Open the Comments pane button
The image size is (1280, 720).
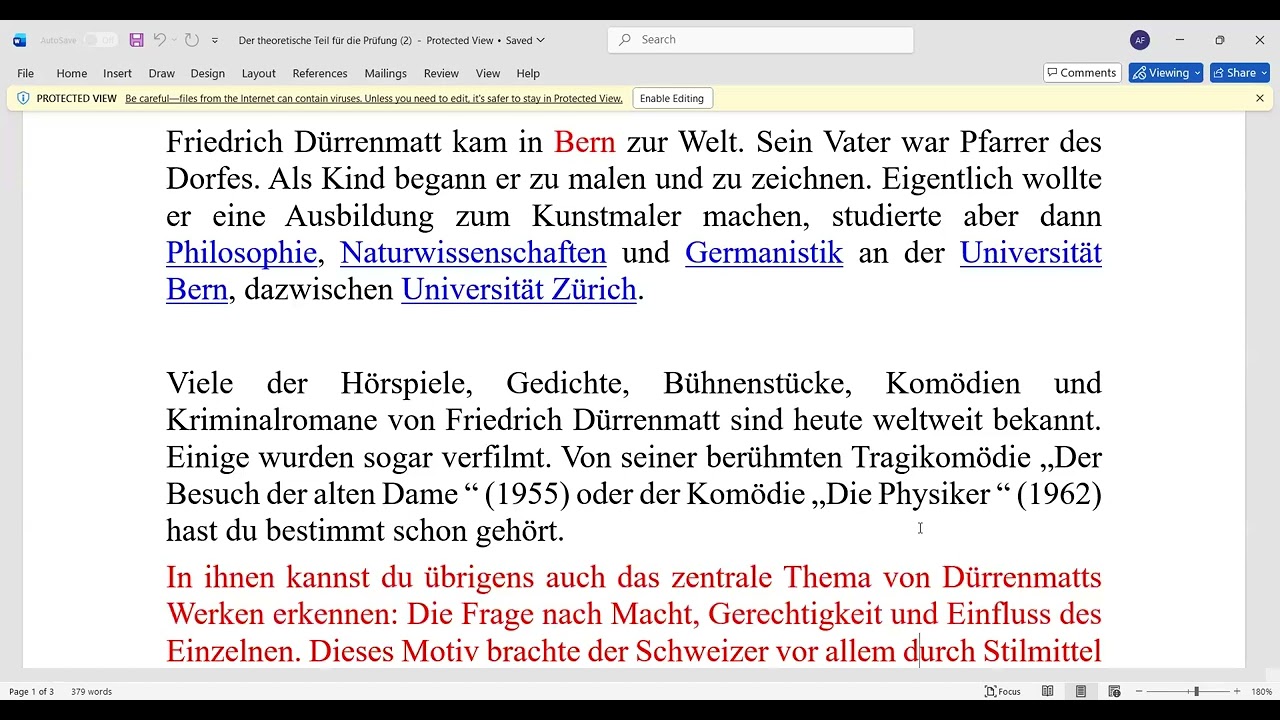pos(1082,73)
